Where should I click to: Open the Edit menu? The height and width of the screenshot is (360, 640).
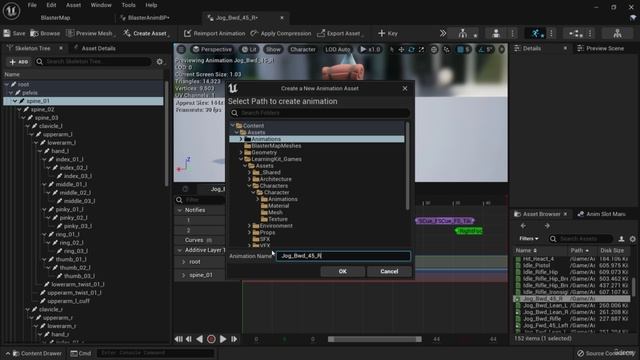click(51, 5)
